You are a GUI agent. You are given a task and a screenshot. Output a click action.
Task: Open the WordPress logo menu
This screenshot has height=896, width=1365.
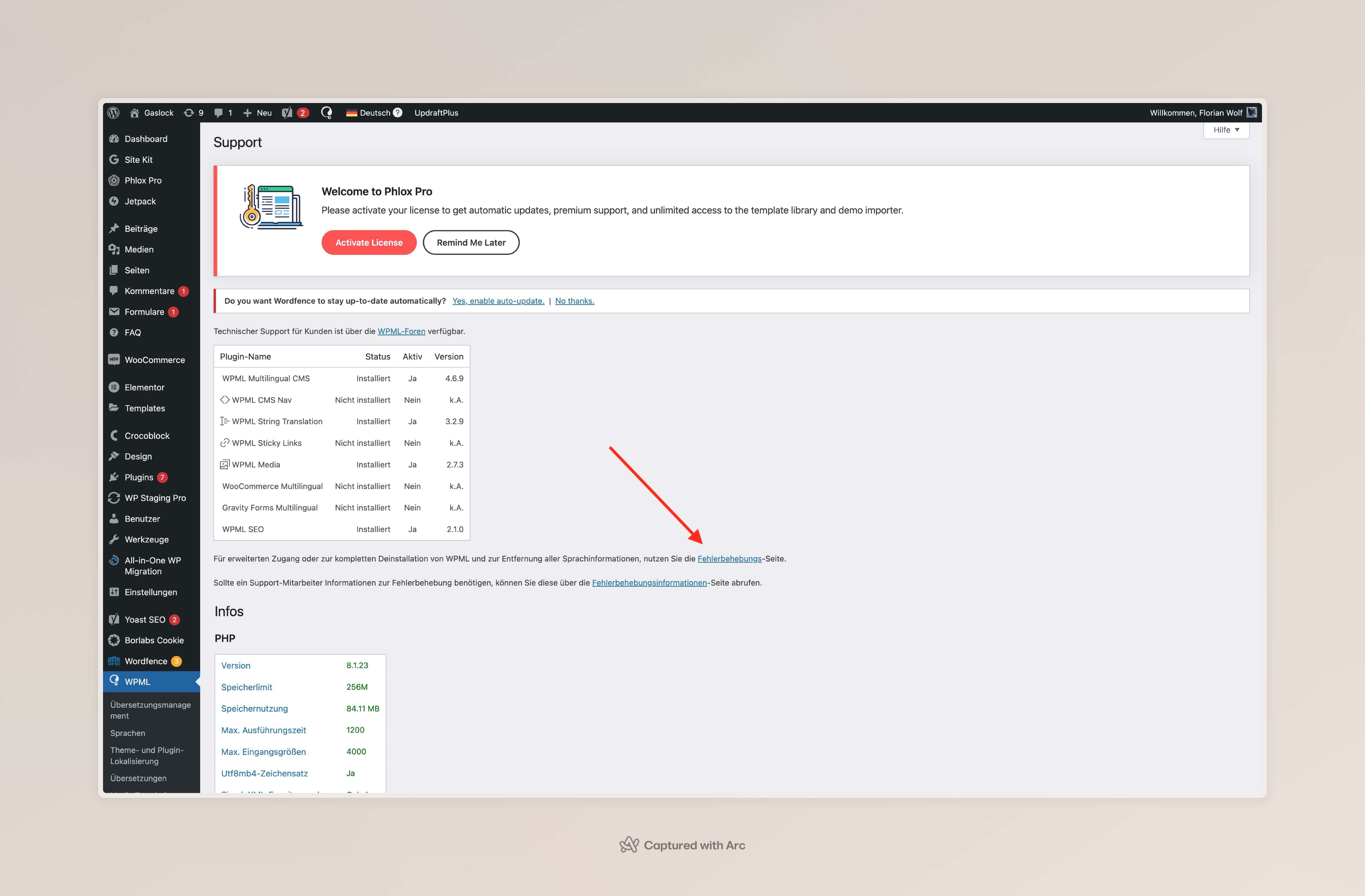(113, 112)
